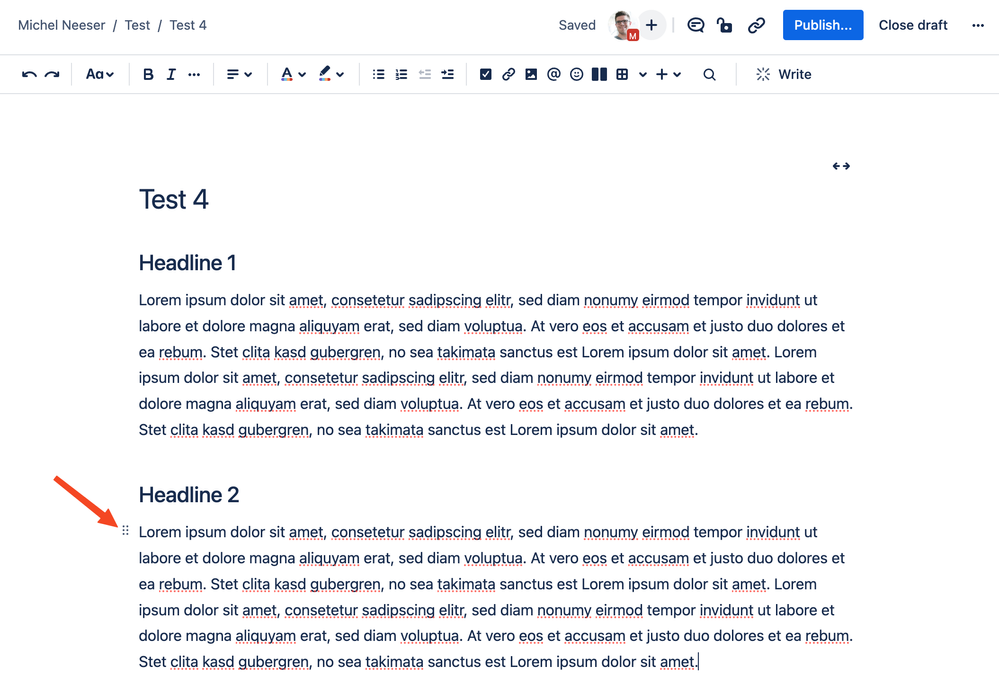Open the emoji picker

[x=577, y=75]
